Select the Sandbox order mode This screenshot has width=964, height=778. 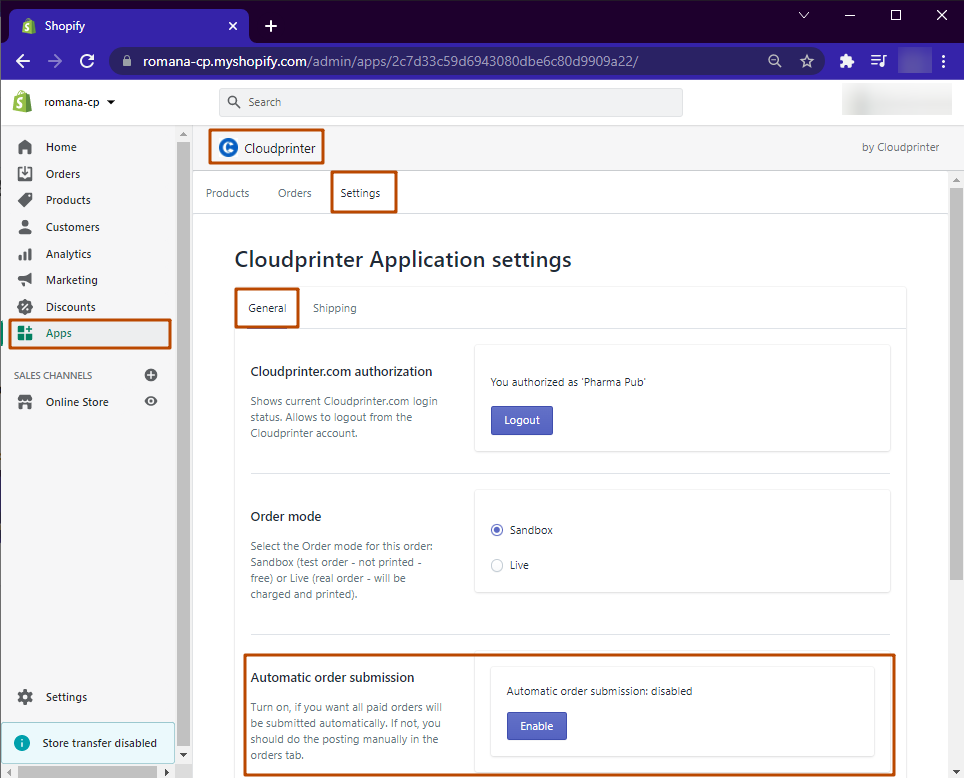pos(497,530)
